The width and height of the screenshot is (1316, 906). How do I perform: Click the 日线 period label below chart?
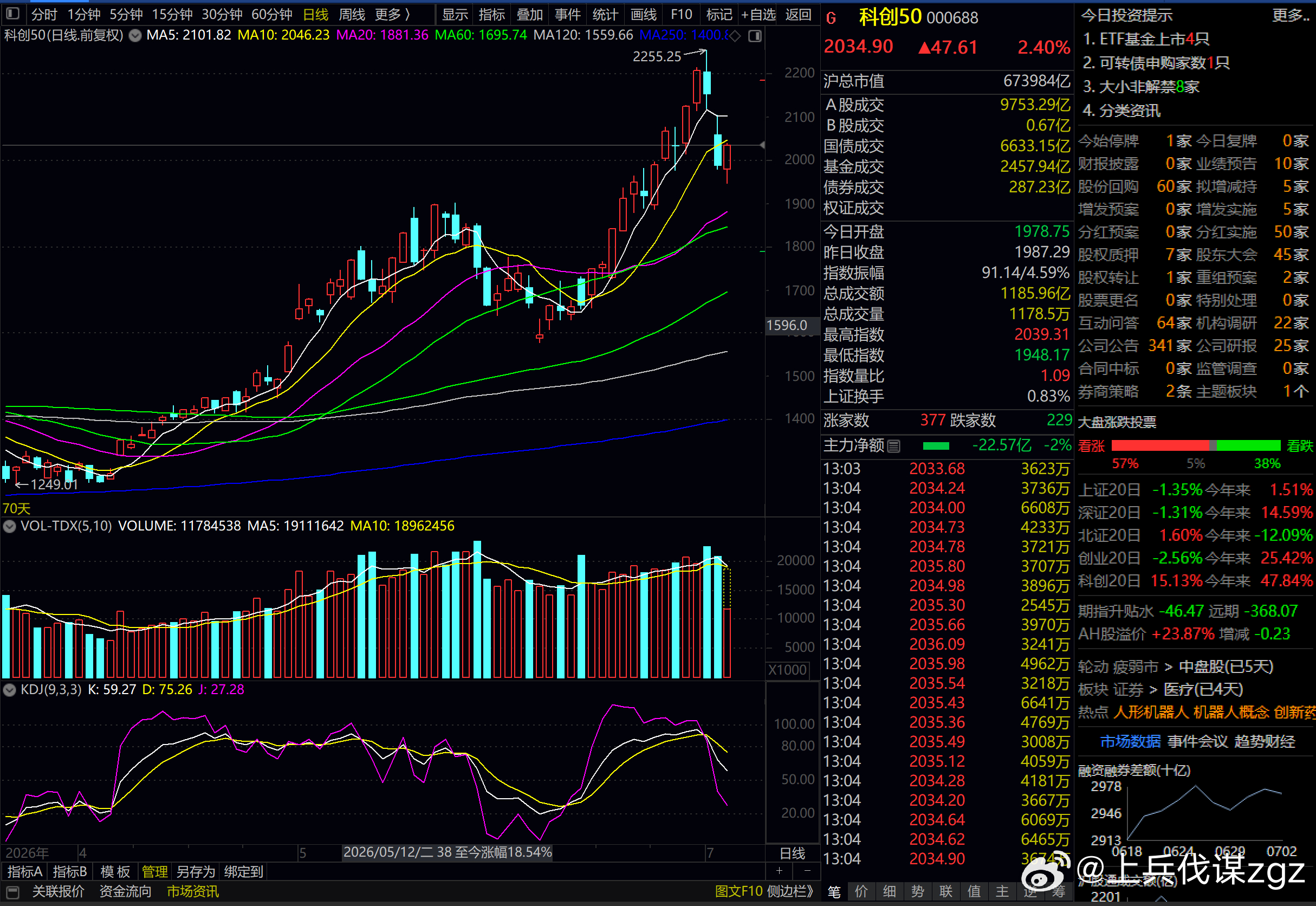(793, 853)
